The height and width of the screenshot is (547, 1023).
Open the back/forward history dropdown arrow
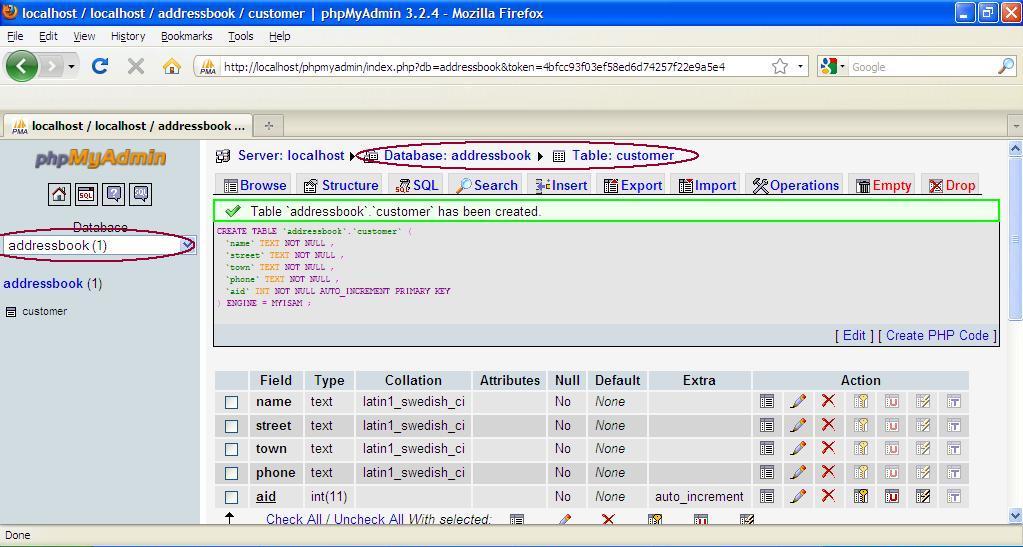pos(70,67)
